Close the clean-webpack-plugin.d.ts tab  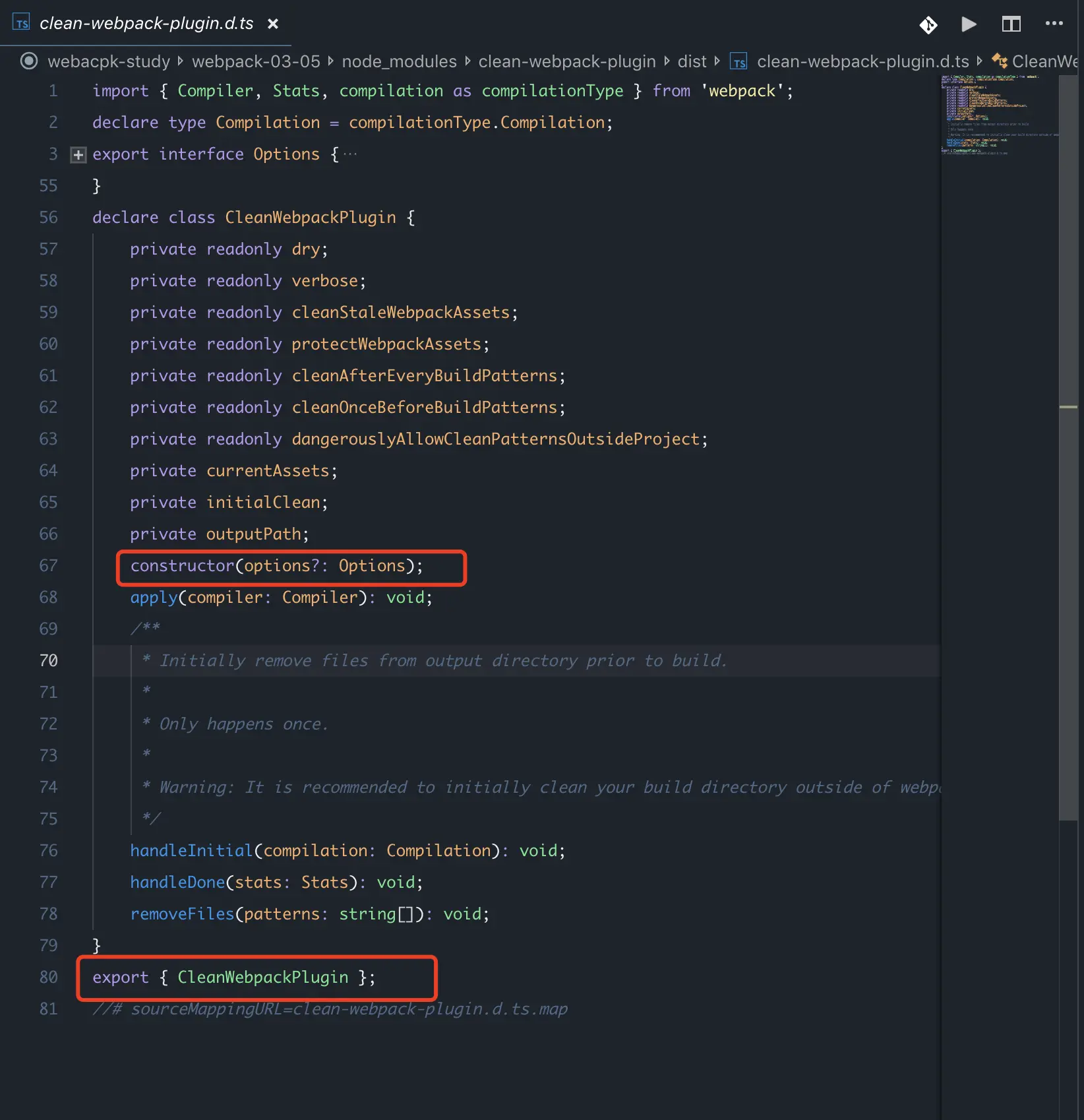[272, 24]
